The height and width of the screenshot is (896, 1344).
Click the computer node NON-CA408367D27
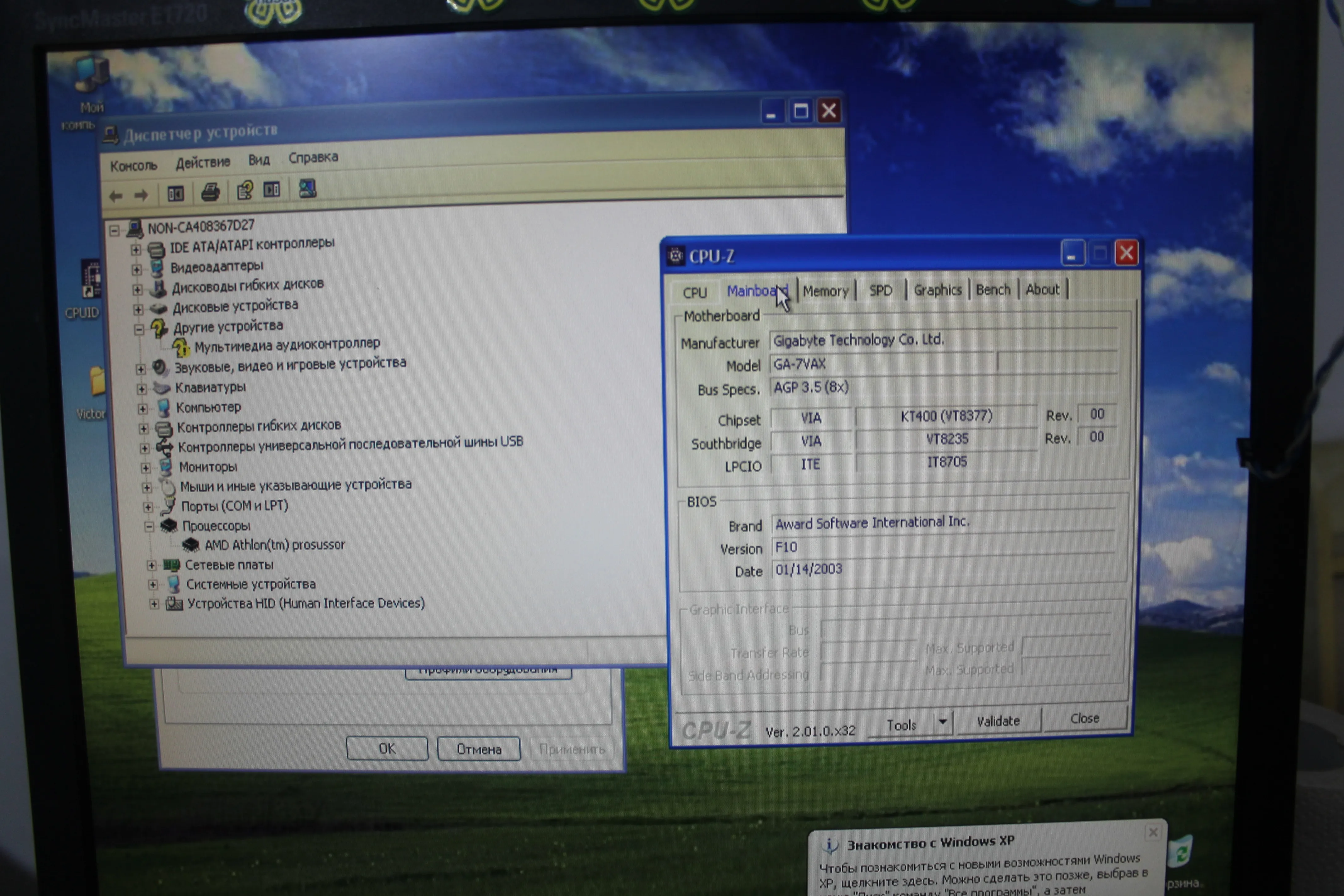(201, 227)
